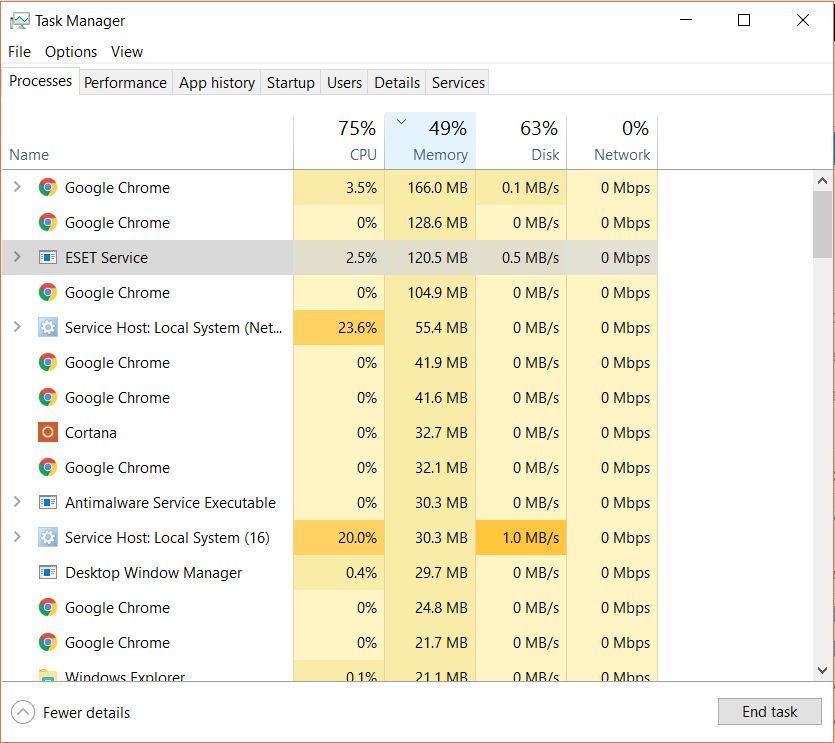The height and width of the screenshot is (743, 835).
Task: Click Chrome icon in the 104.9 MB row
Action: pyautogui.click(x=48, y=292)
